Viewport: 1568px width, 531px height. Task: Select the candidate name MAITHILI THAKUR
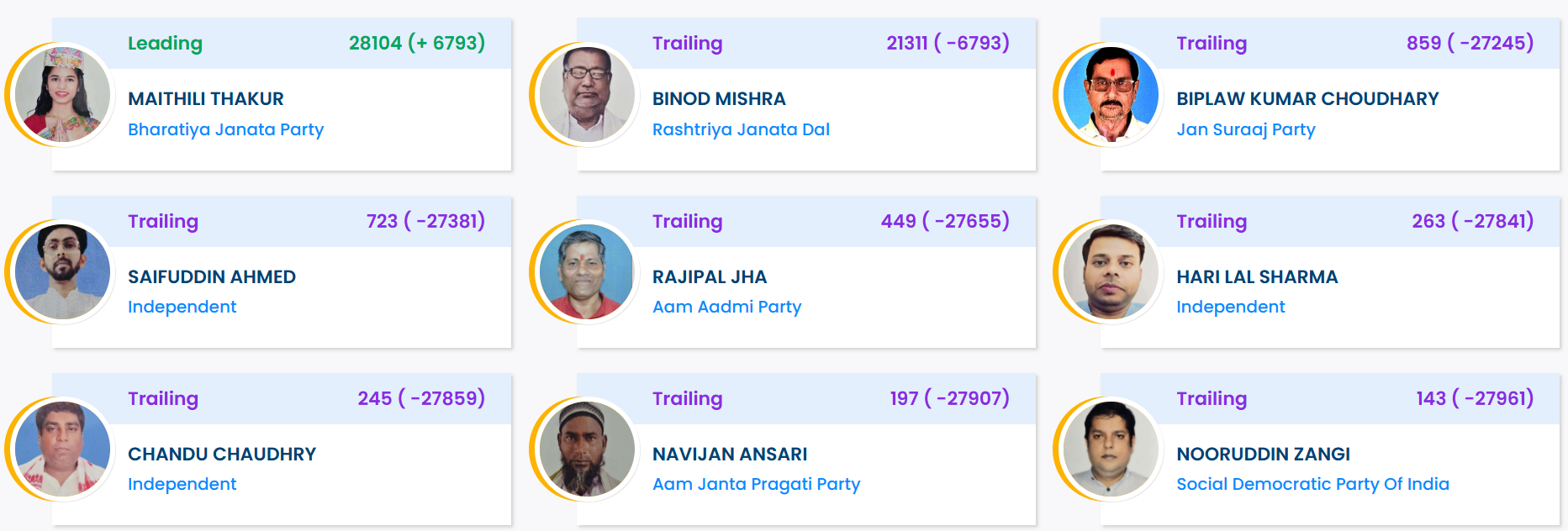(205, 98)
